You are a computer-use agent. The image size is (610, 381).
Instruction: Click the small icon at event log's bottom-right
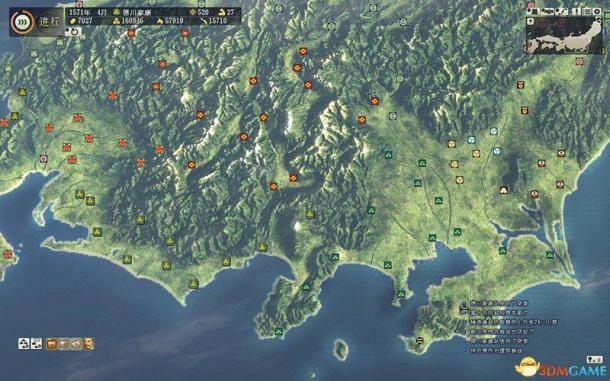point(594,359)
